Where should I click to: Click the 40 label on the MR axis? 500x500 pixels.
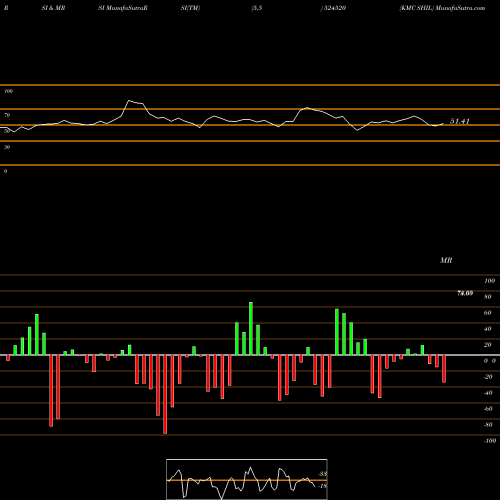pyautogui.click(x=488, y=329)
